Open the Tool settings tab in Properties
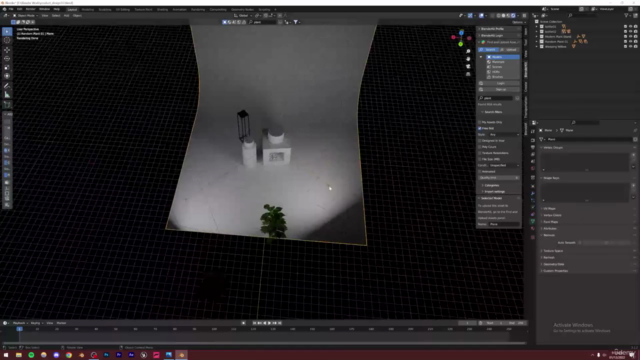The image size is (640, 360). click(533, 131)
